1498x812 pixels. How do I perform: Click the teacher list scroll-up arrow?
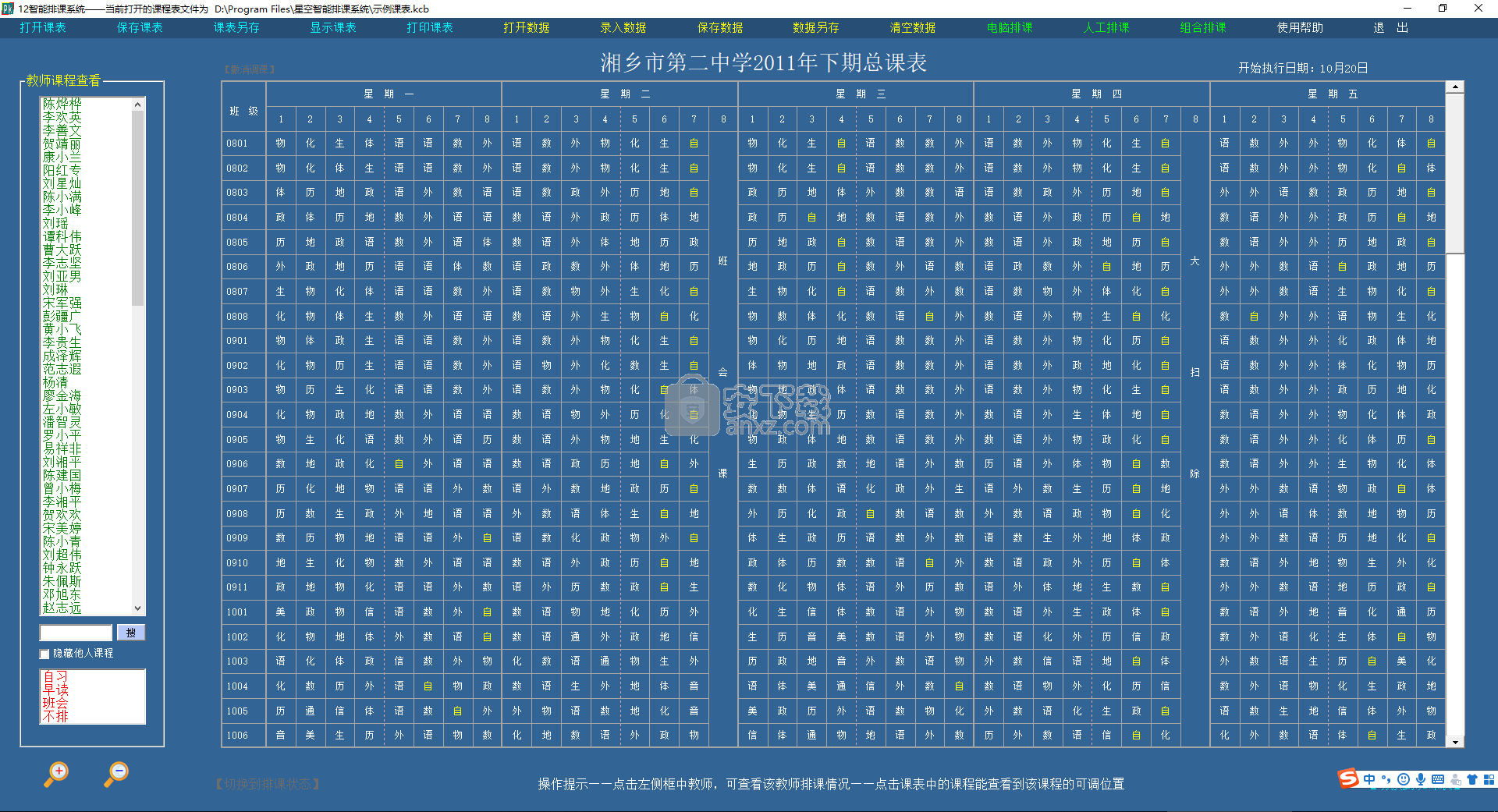click(x=138, y=105)
